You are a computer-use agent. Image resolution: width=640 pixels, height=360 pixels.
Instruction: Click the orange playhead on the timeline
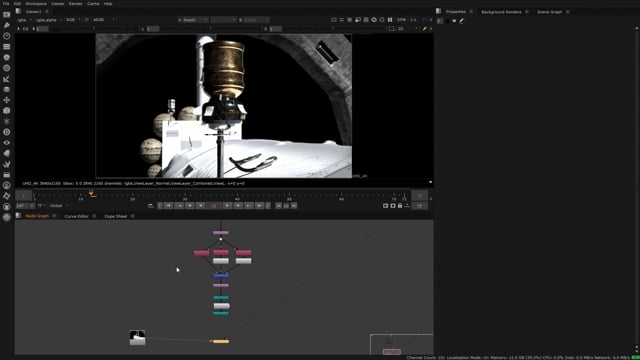91,194
